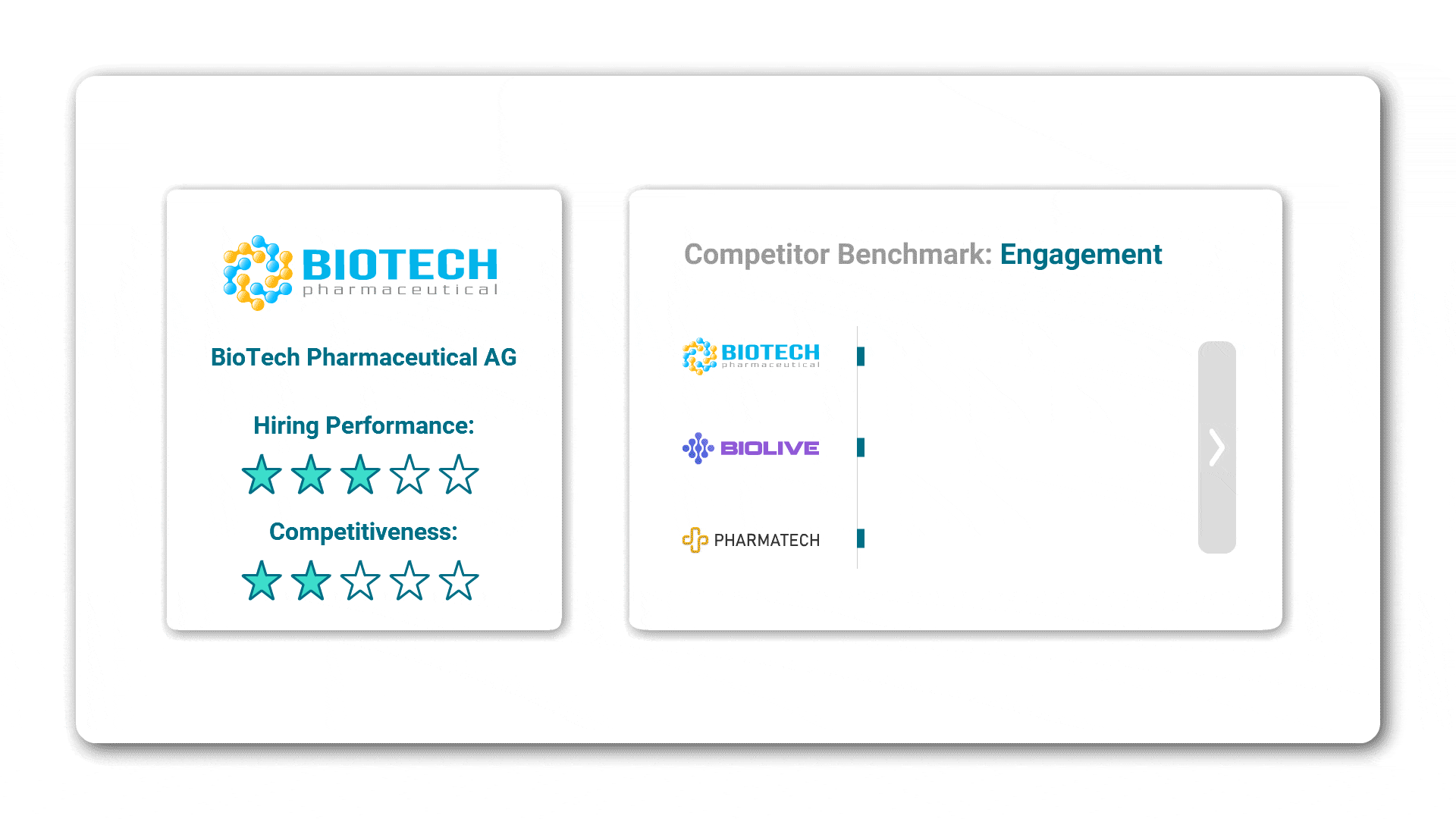
Task: Select second Competitiveness star
Action: pos(311,581)
